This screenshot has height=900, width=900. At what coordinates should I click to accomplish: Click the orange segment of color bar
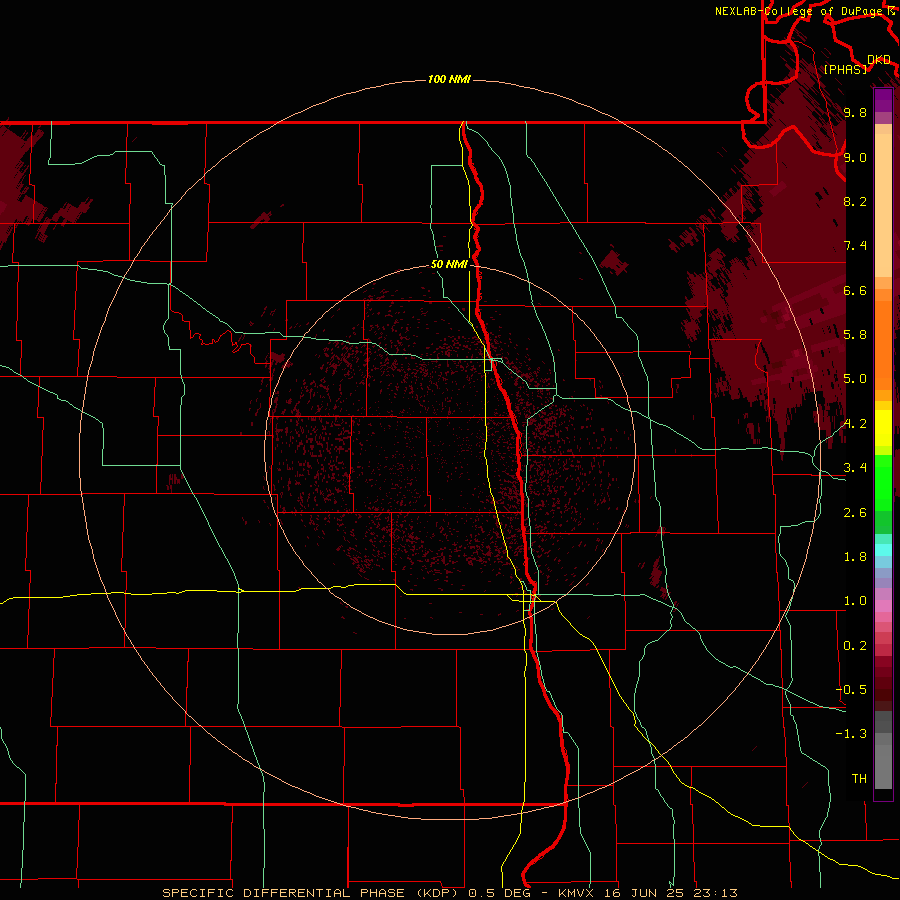(x=883, y=344)
